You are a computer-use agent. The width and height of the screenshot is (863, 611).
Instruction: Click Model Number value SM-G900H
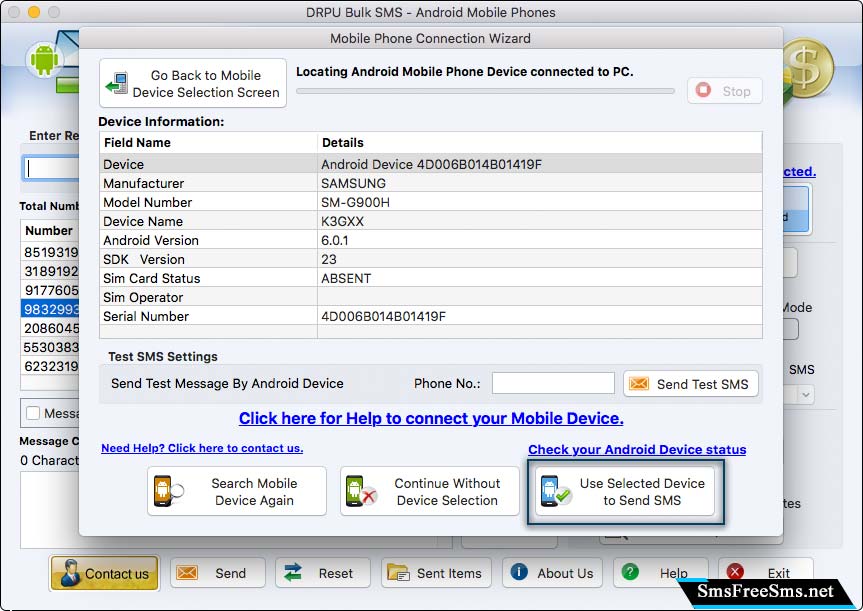[x=355, y=203]
